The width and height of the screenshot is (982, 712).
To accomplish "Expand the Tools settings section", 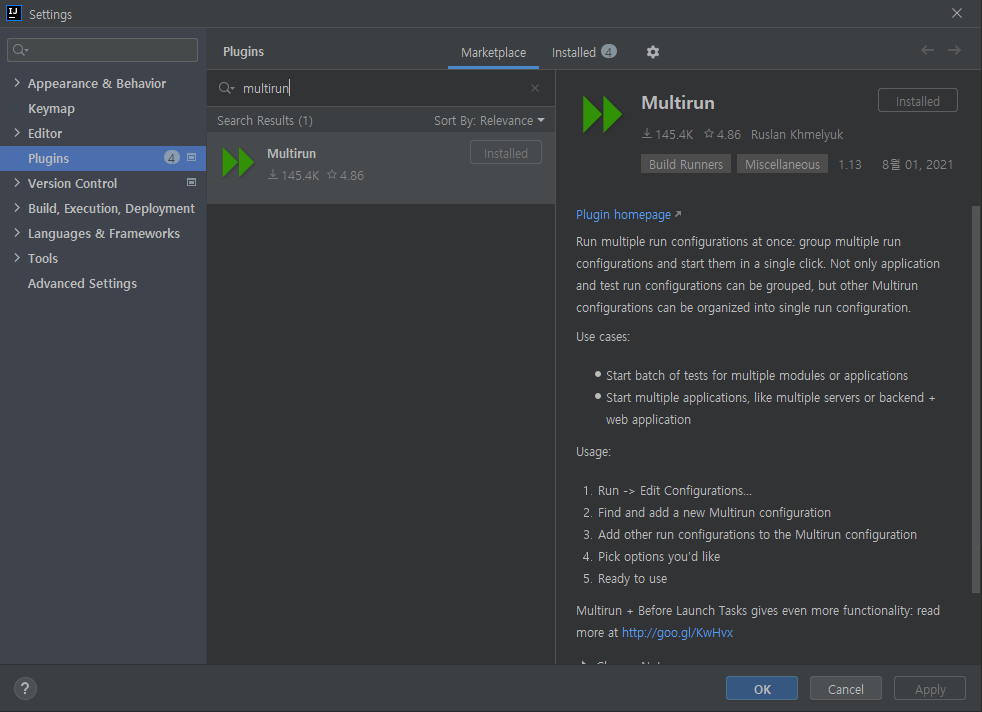I will 17,258.
